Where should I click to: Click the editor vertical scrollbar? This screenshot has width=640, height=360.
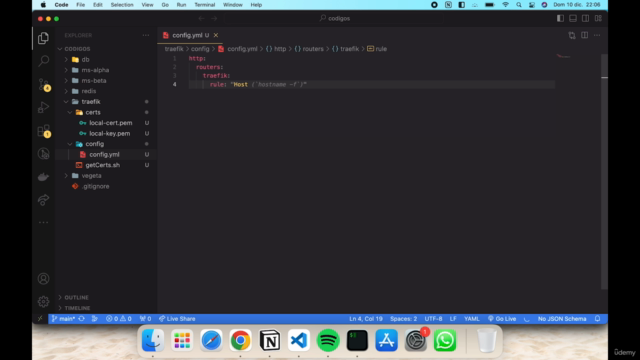(604, 171)
